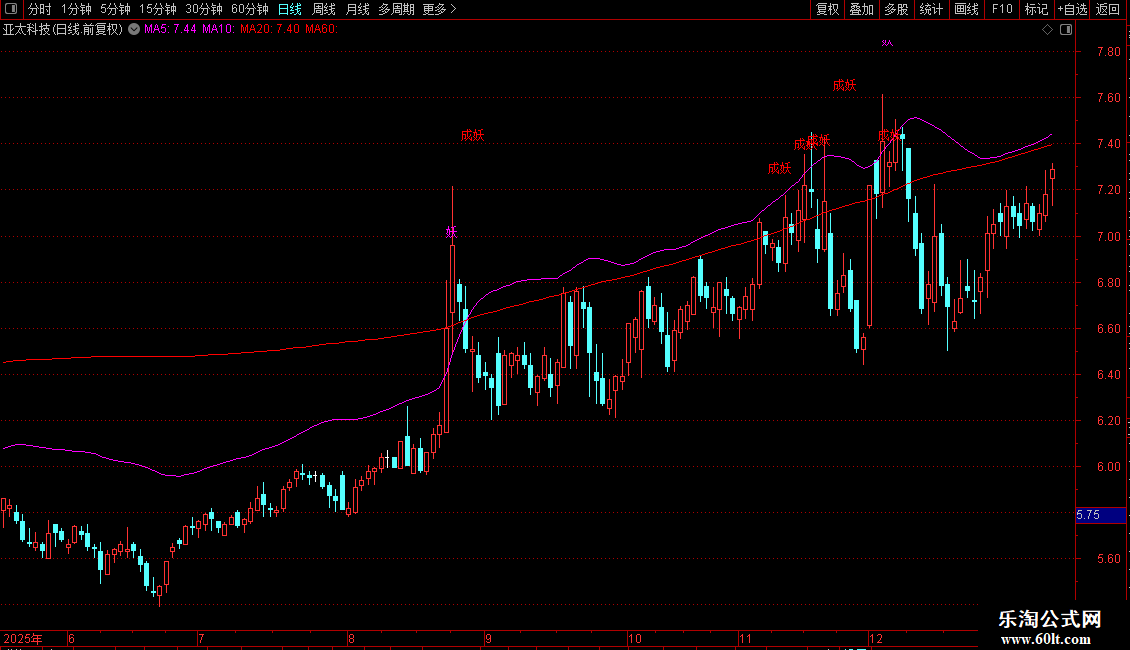Select the 5分钟 period tab
The image size is (1130, 650).
pos(115,9)
